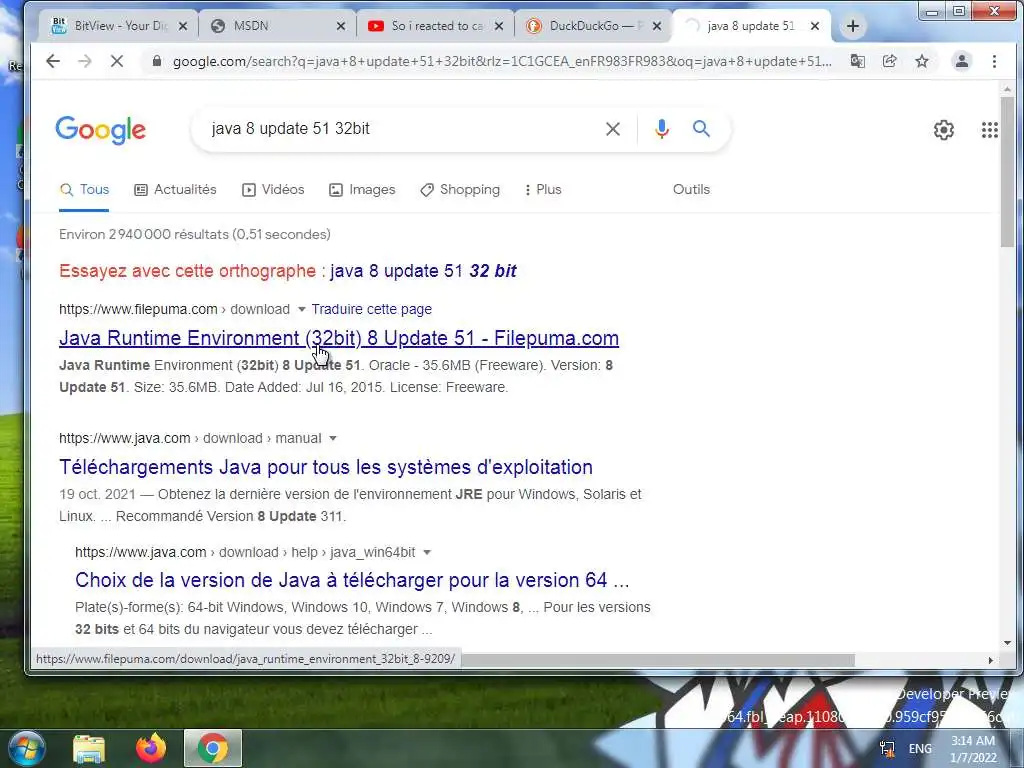Click the share page icon in address bar

click(889, 61)
